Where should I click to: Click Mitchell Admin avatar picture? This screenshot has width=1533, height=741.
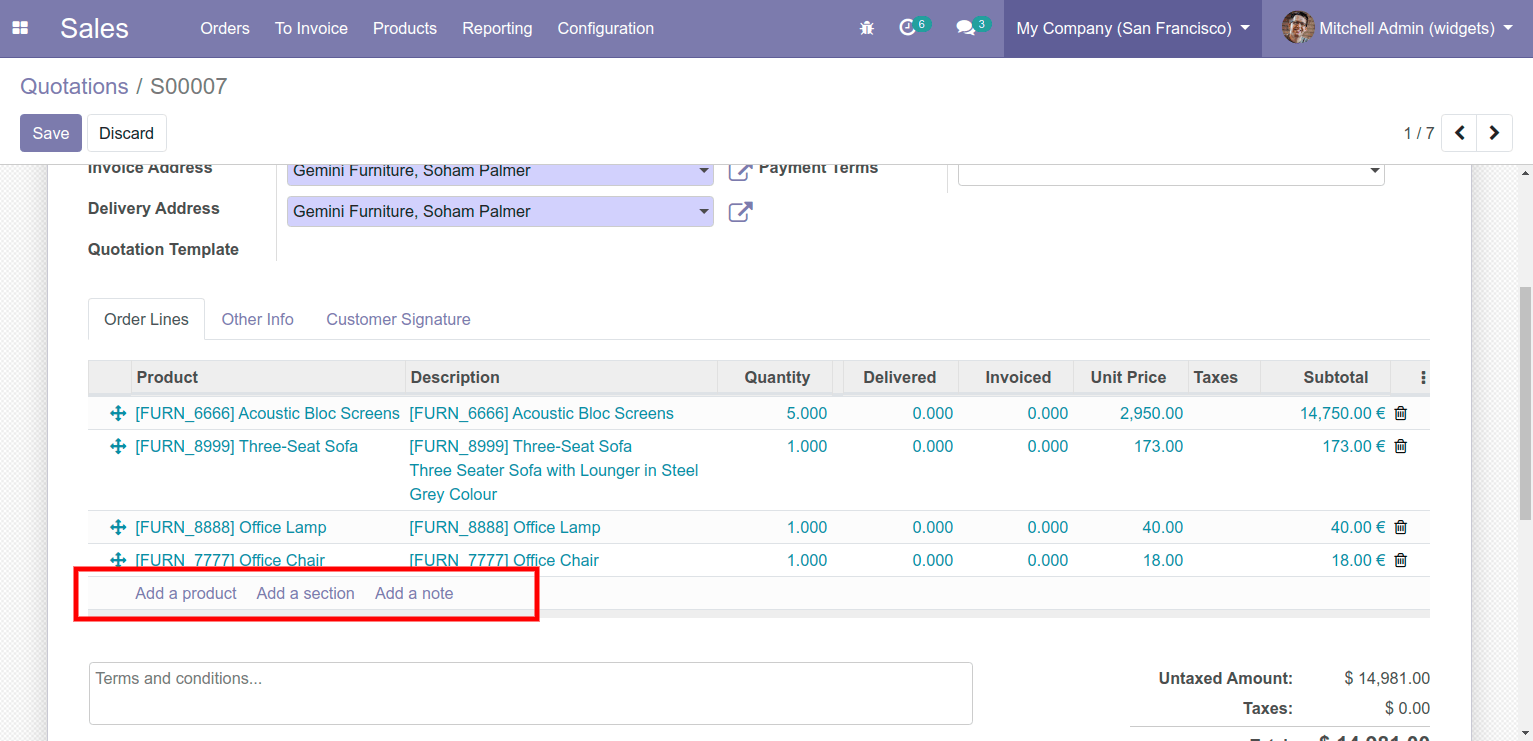(x=1298, y=28)
